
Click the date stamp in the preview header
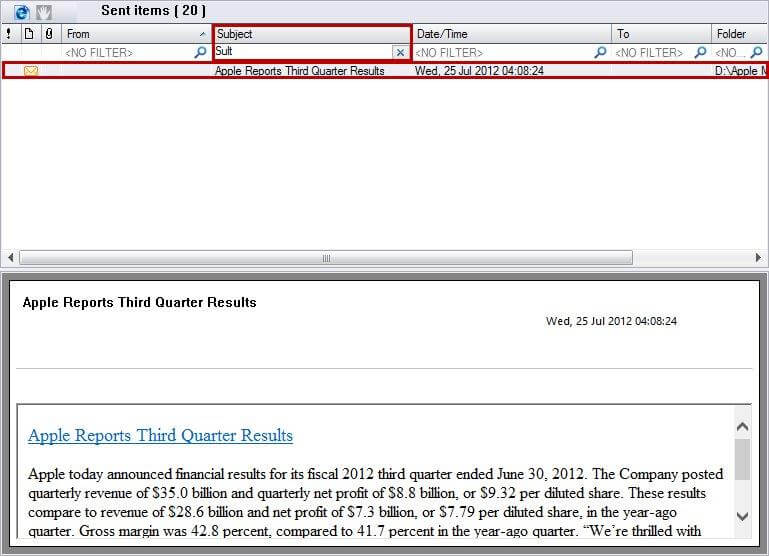pos(611,321)
